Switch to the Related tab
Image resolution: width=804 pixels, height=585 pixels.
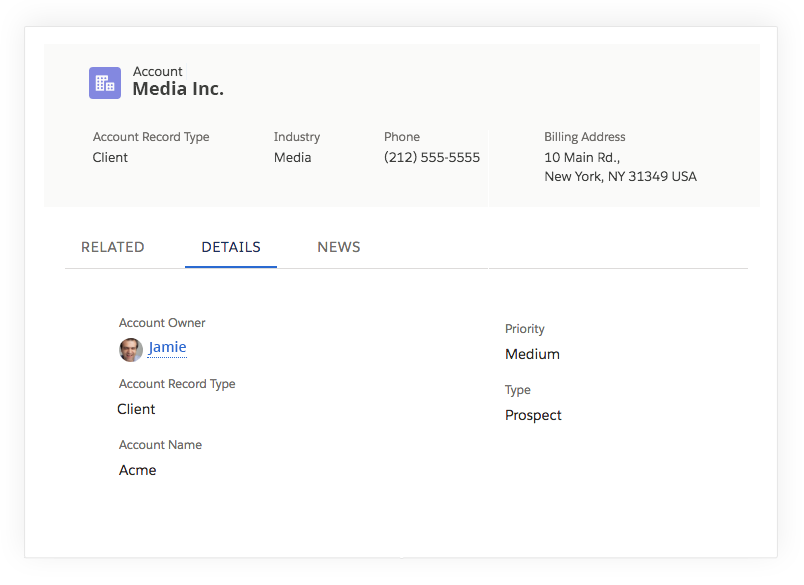[112, 247]
